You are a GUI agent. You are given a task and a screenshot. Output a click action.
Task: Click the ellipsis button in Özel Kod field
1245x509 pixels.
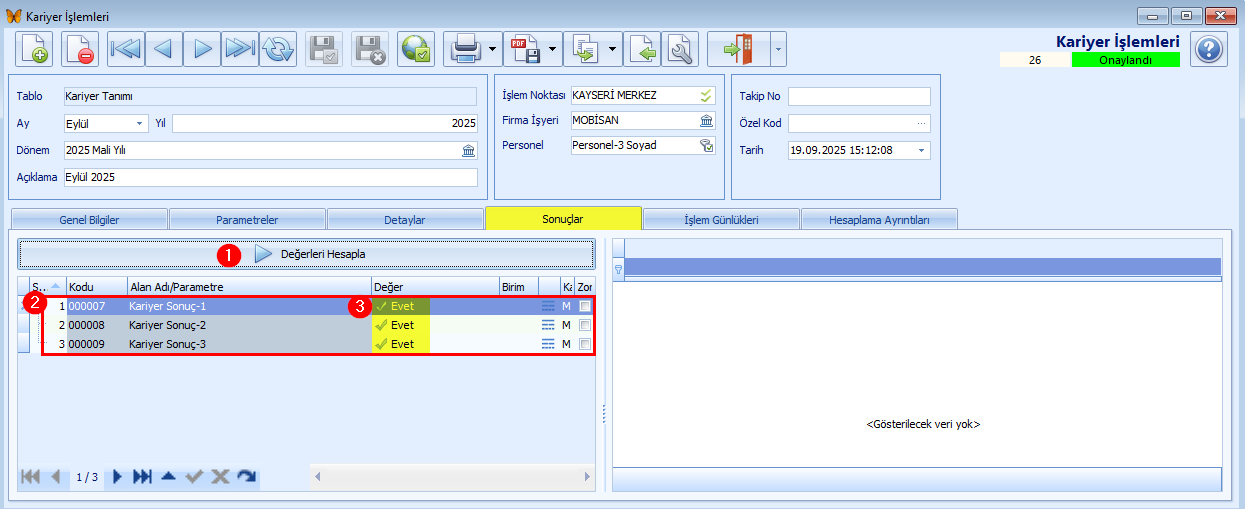click(922, 123)
